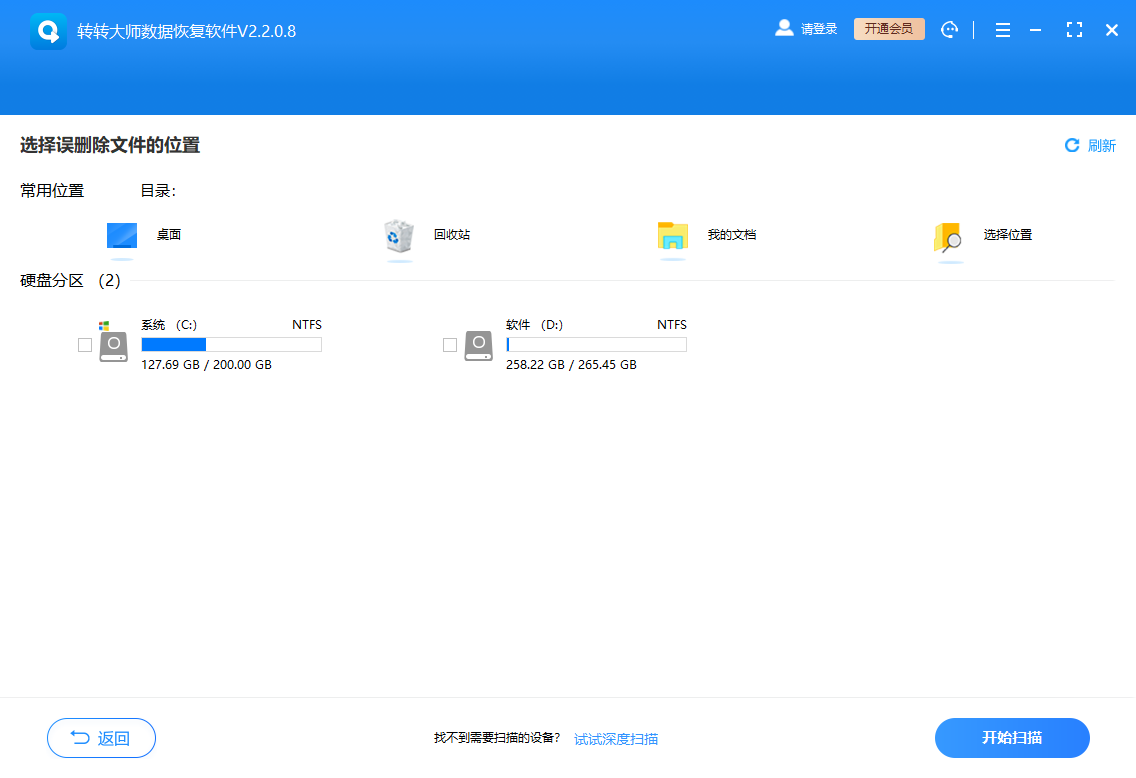1136x778 pixels.
Task: Open the 试试深度扫描 deep scan link
Action: tap(615, 738)
